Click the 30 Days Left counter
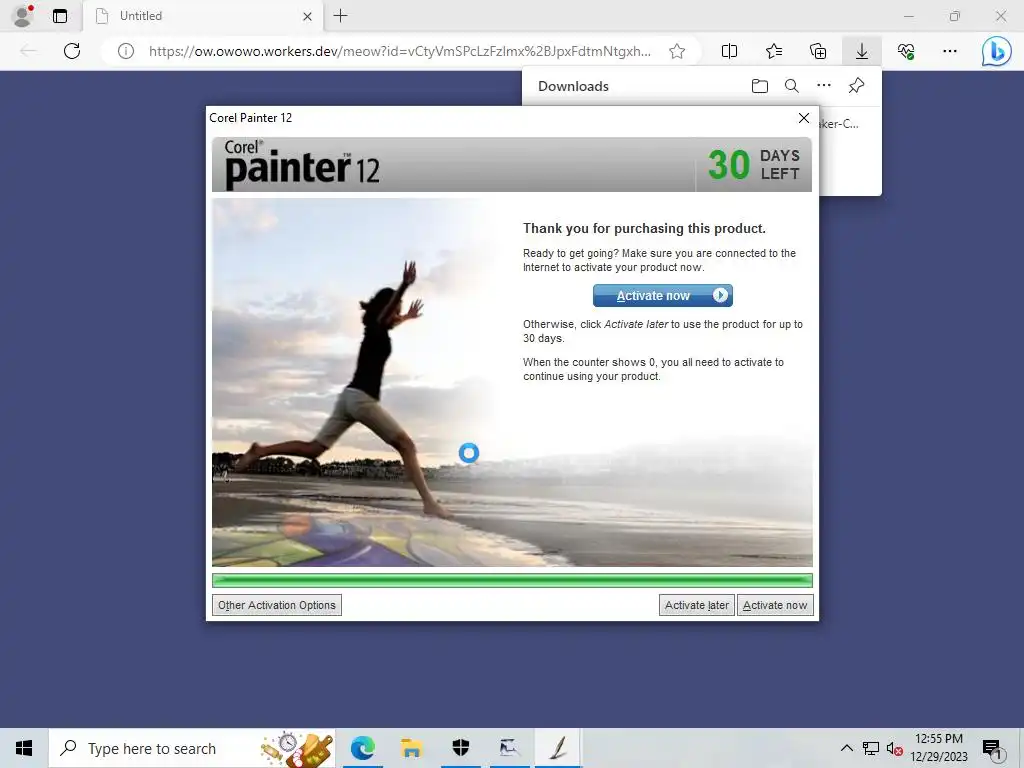The image size is (1024, 768). click(754, 165)
